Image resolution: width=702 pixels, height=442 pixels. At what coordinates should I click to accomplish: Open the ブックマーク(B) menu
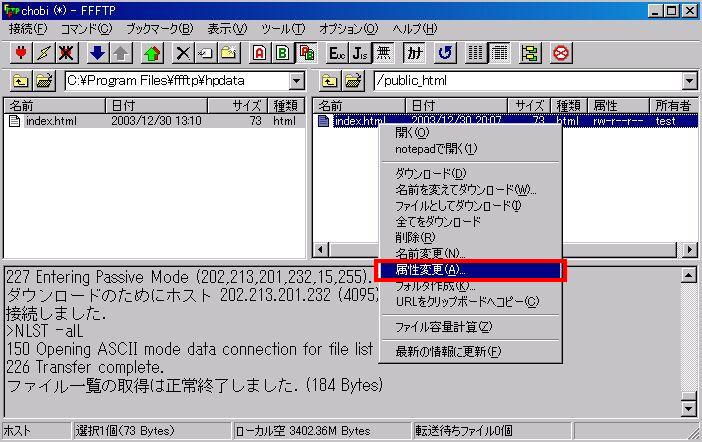(x=159, y=28)
